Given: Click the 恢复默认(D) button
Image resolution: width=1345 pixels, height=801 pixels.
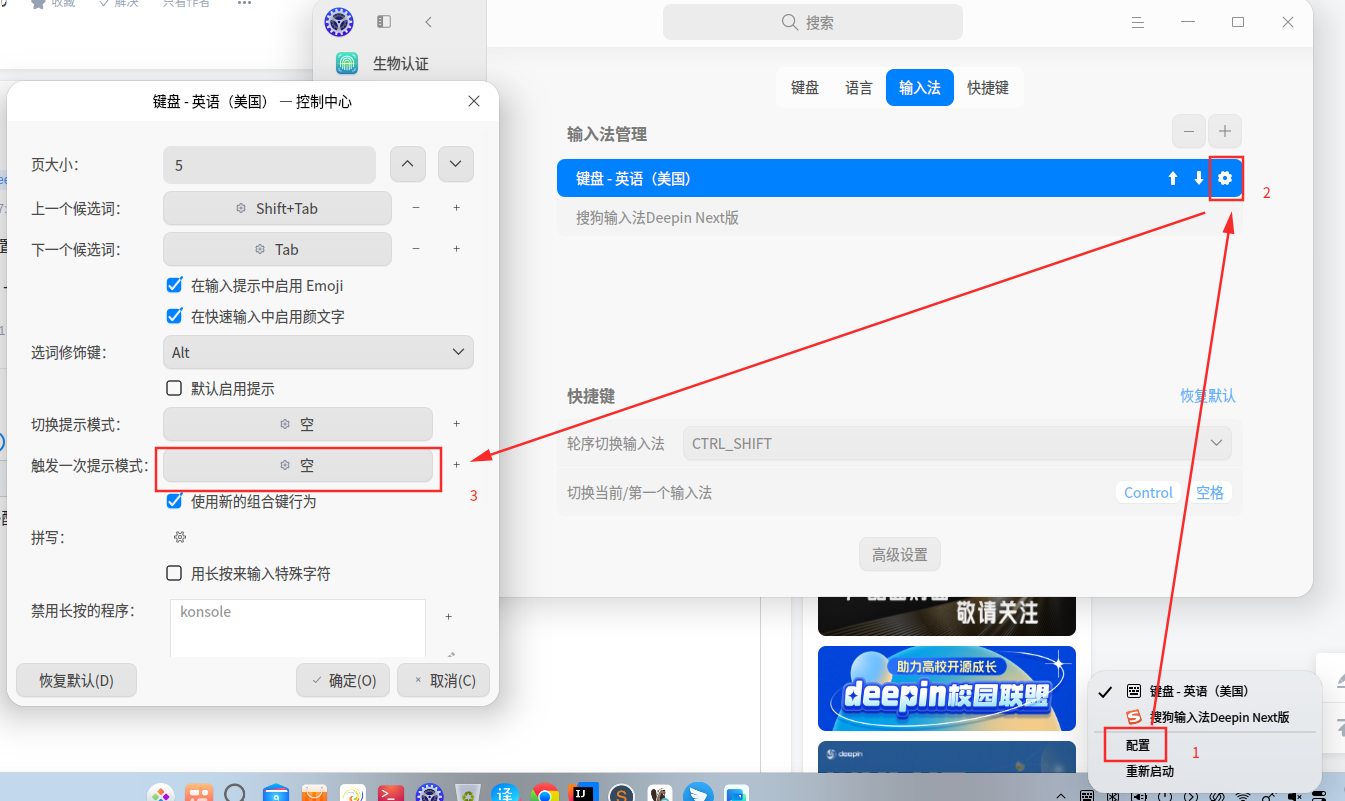Looking at the screenshot, I should [x=77, y=680].
